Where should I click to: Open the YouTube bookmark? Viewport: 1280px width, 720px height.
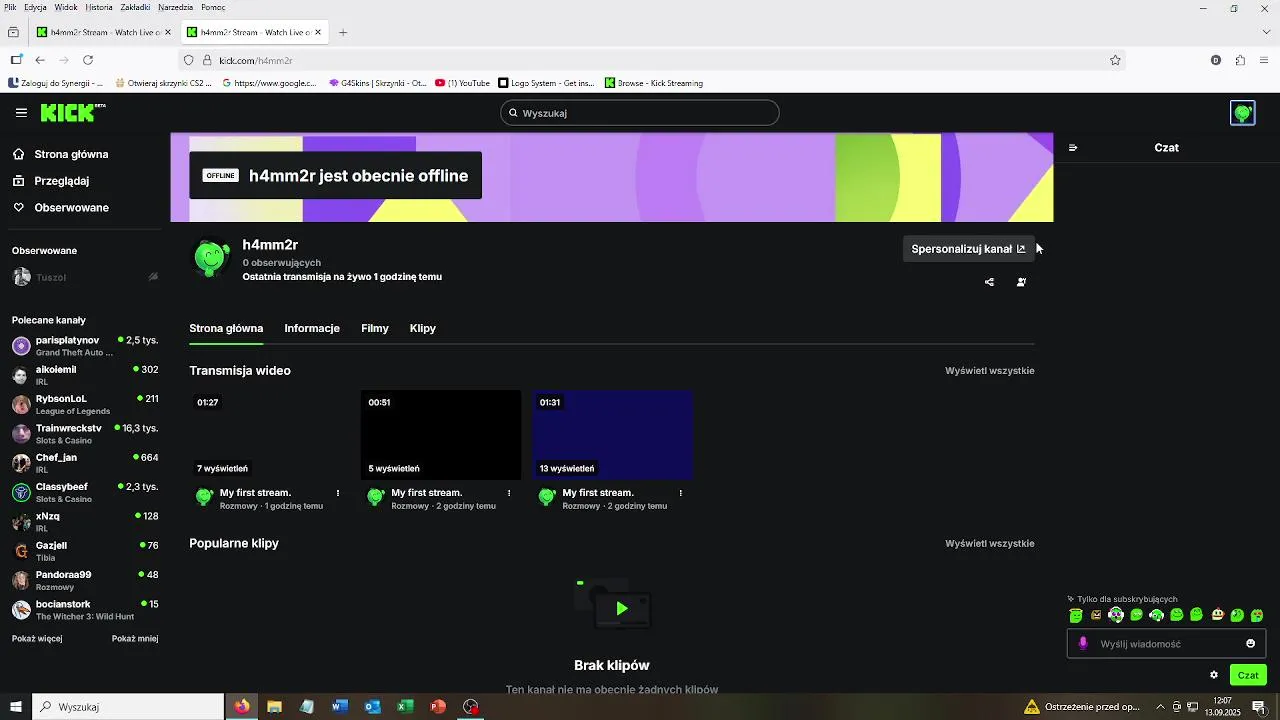coord(462,83)
